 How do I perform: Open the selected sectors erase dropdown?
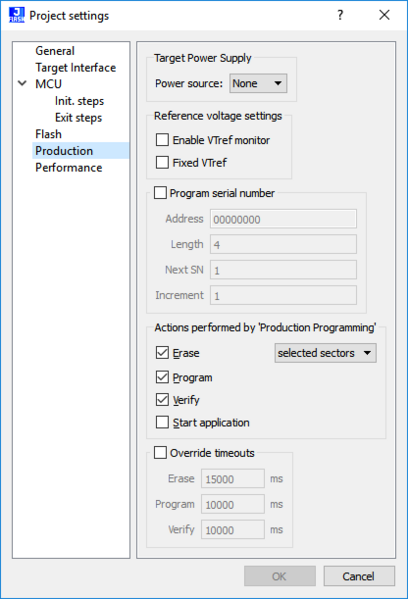pyautogui.click(x=325, y=353)
